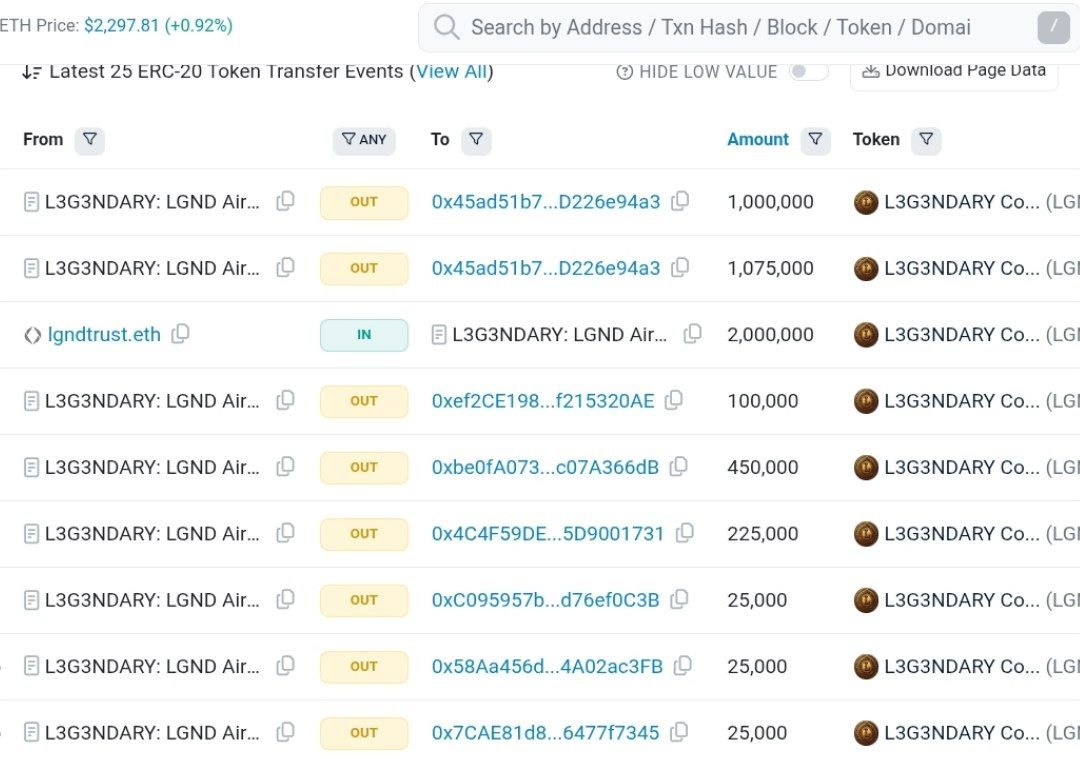Copy From address in 225,000 row
1080x759 pixels.
tap(285, 533)
